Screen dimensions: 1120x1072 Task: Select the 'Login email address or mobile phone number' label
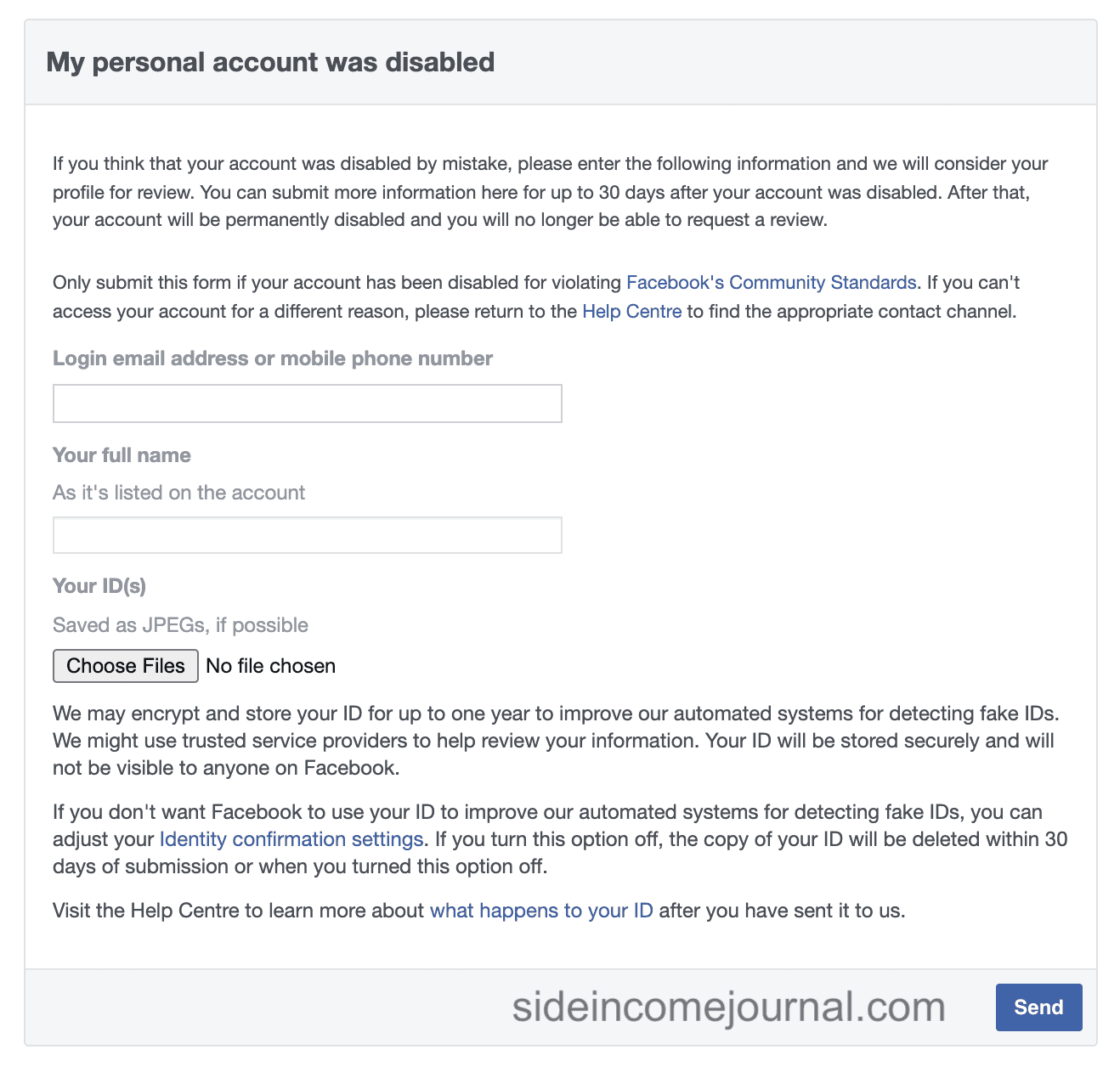tap(273, 358)
